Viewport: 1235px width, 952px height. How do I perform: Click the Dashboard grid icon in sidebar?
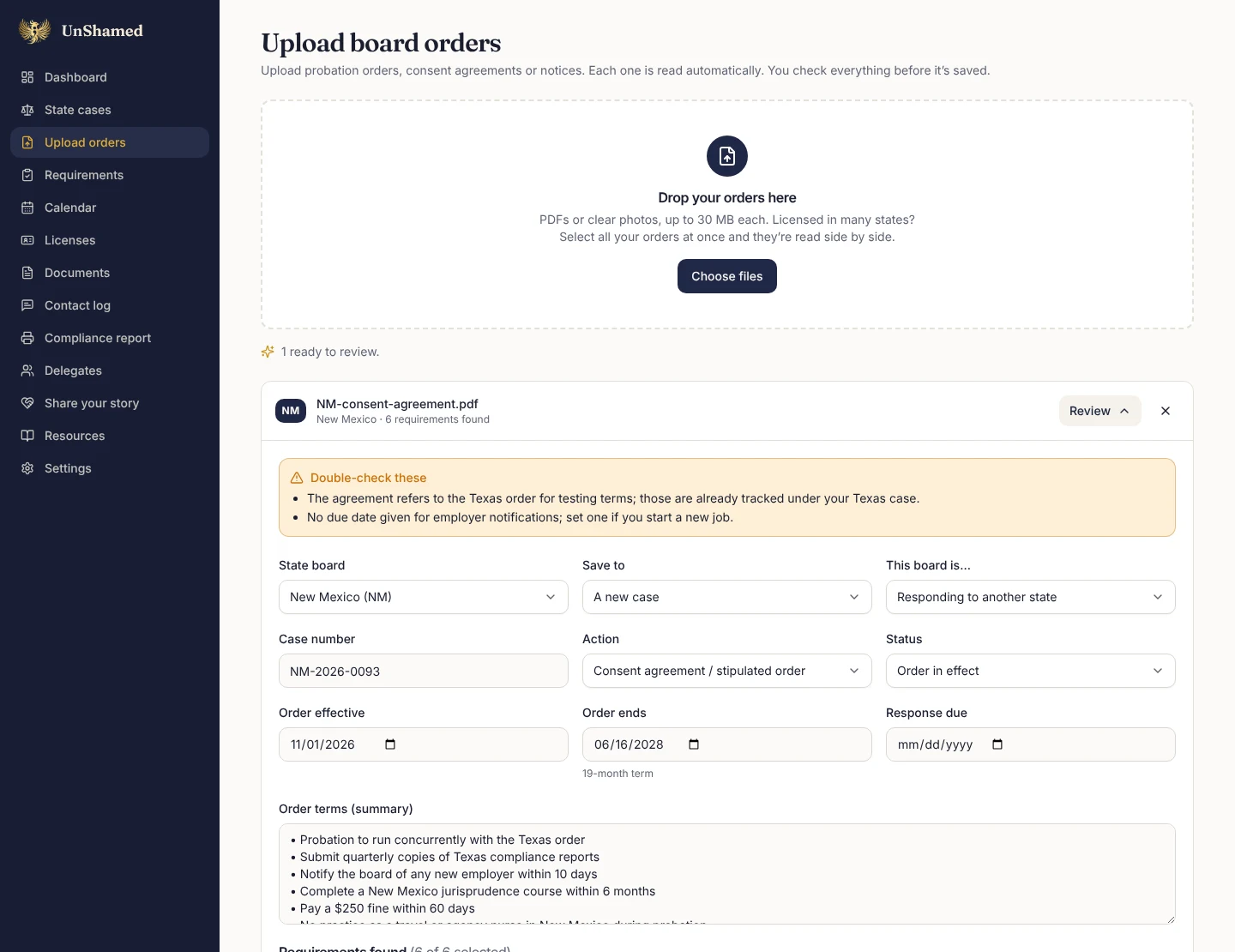[x=27, y=77]
